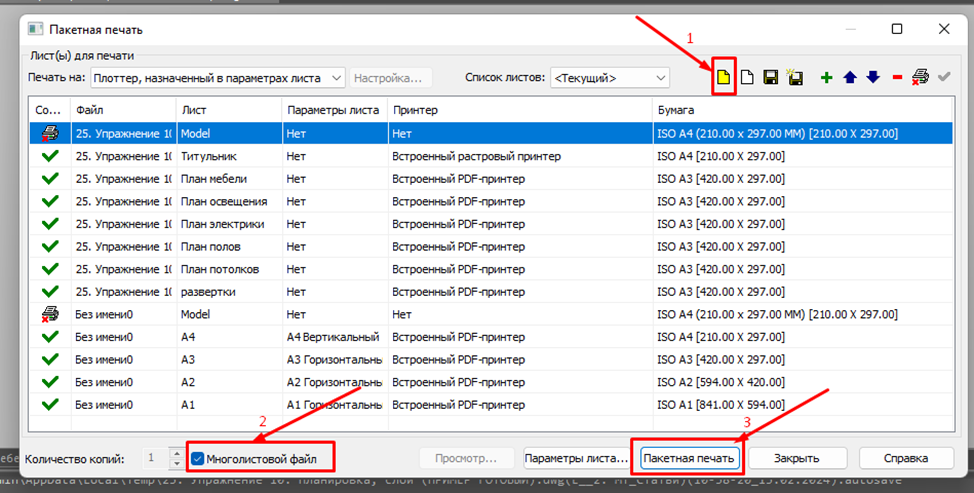Viewport: 974px width, 493px height.
Task: Click the green check status of План полов row
Action: click(x=50, y=246)
